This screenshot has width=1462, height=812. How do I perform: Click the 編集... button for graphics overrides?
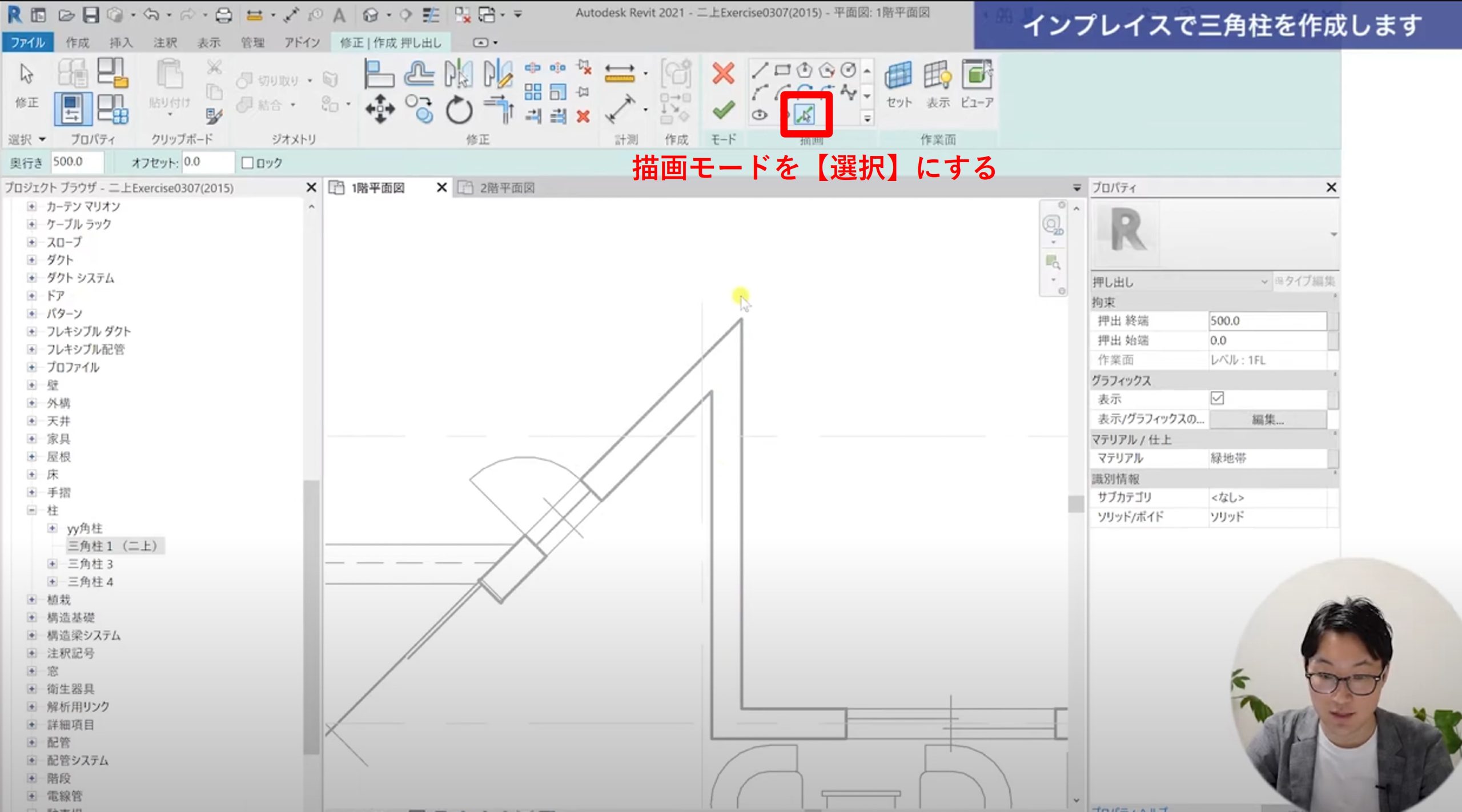[x=1267, y=420]
